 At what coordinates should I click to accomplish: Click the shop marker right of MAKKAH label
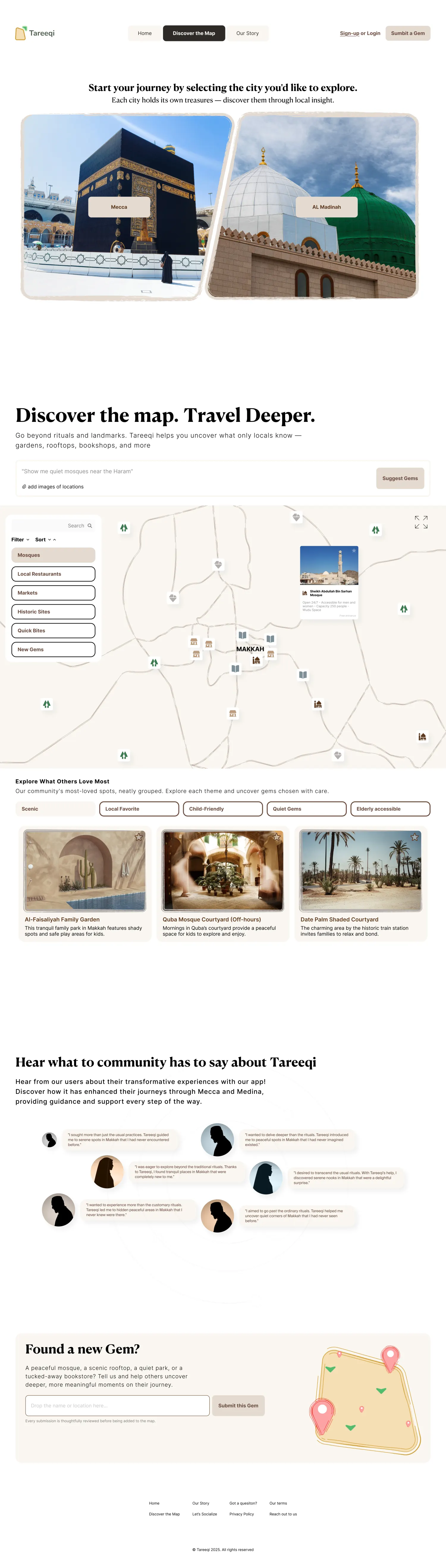[x=271, y=654]
